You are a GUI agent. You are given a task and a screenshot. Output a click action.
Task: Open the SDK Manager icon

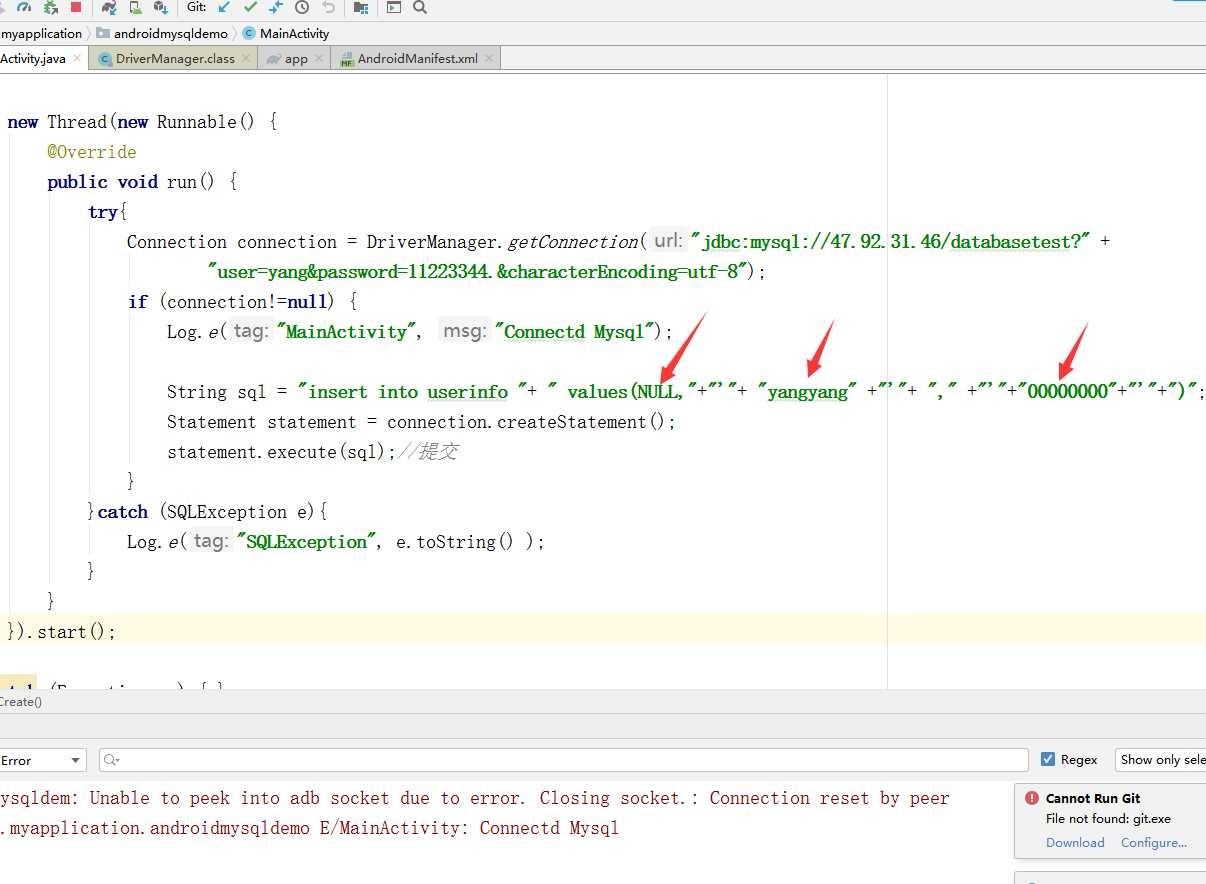coord(160,7)
